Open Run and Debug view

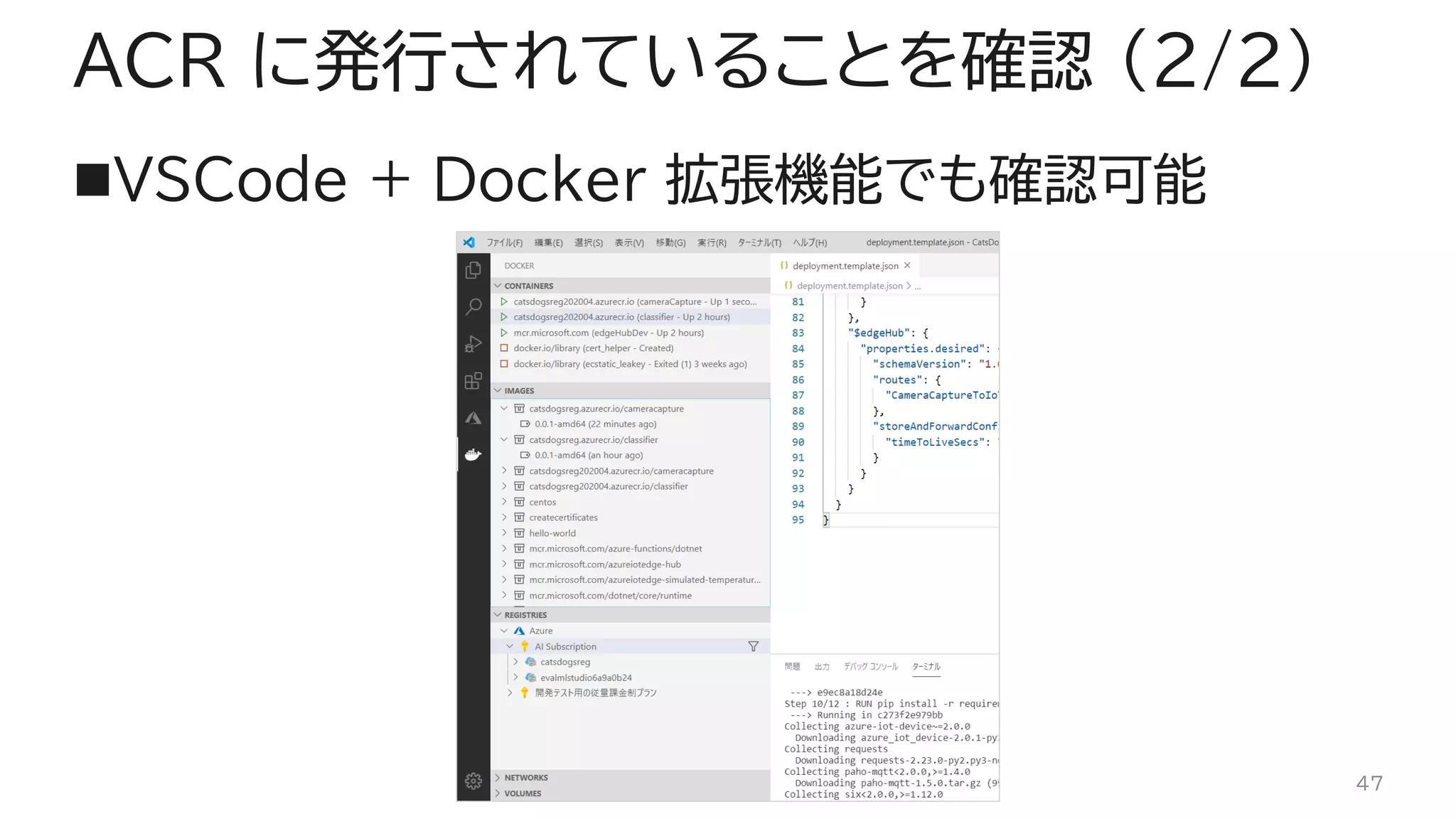(473, 344)
